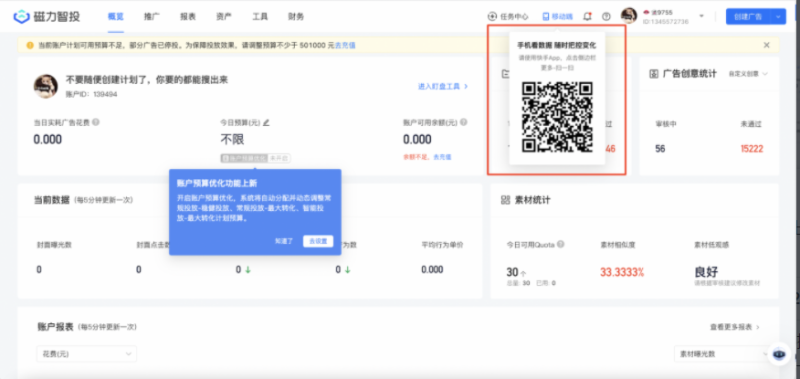Click info icon beside 账户可用余额
The width and height of the screenshot is (800, 379).
[464, 122]
